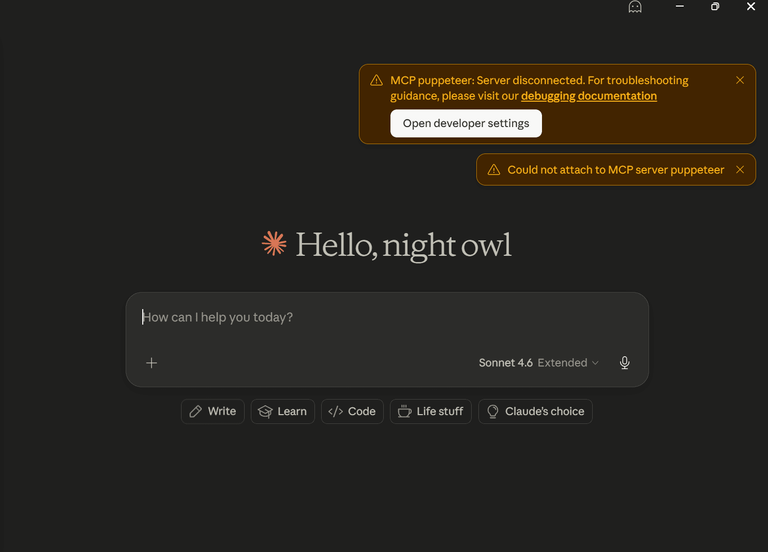
Task: Expand the Sonnet 4.6 Extended model selector
Action: click(x=538, y=363)
